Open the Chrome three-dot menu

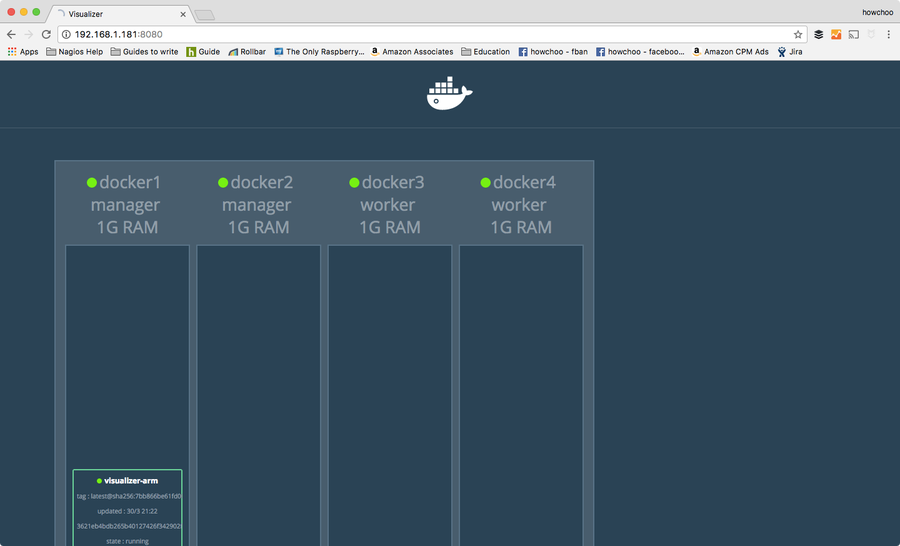point(888,34)
